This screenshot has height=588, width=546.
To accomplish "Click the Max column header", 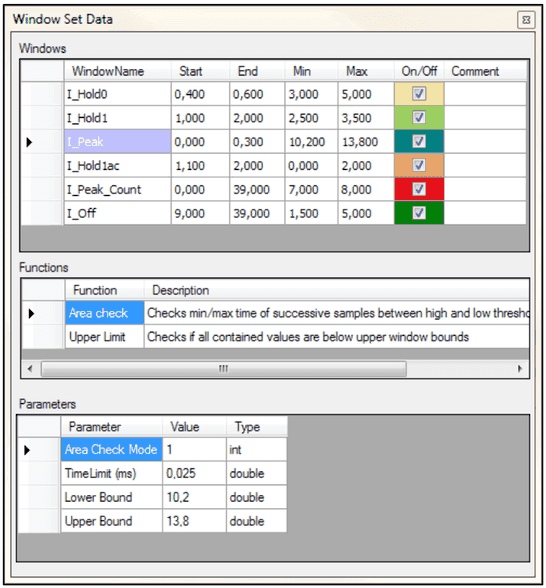I will 366,71.
